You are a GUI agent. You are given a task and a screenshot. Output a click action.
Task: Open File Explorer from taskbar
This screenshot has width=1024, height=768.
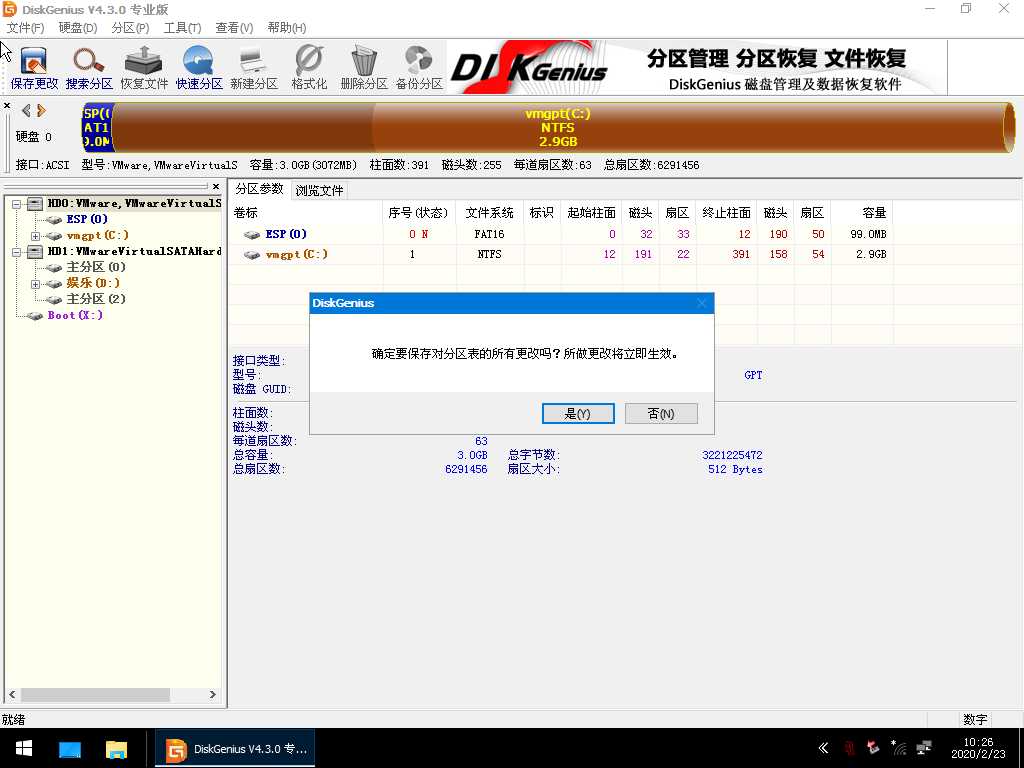116,748
